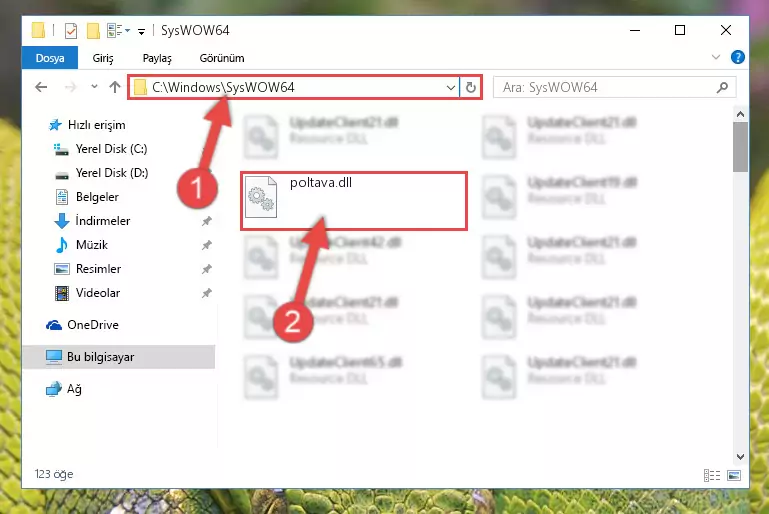Click the Resimler picture icon
Image resolution: width=769 pixels, height=514 pixels.
click(x=62, y=269)
